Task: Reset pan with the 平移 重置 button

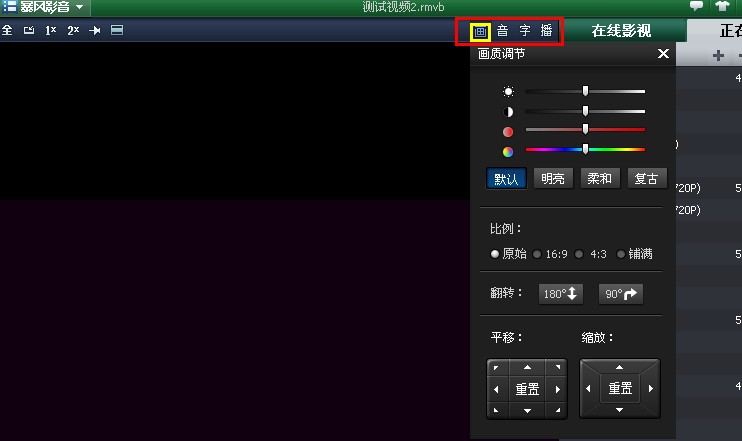Action: click(527, 389)
